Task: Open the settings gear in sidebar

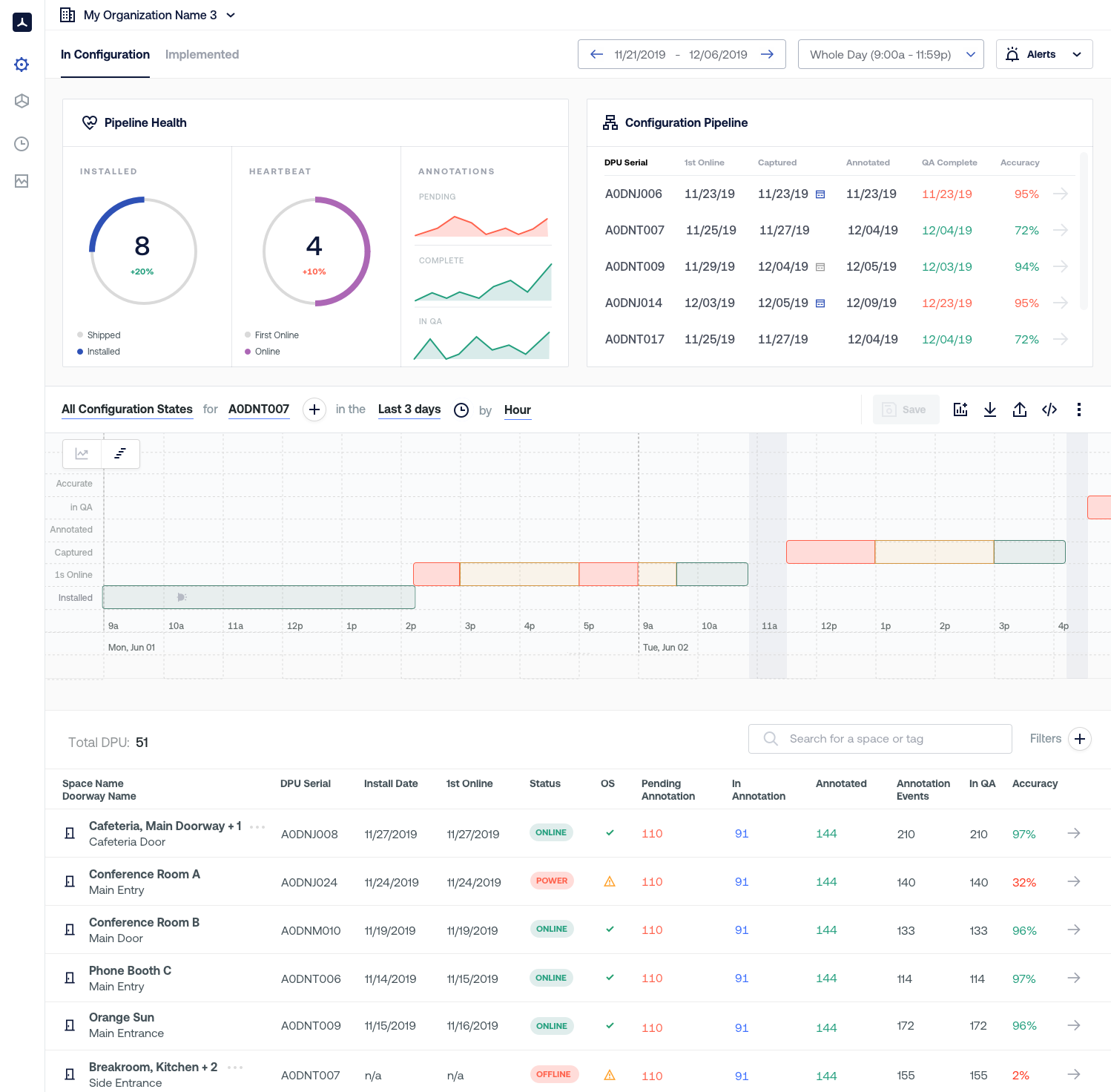Action: pyautogui.click(x=22, y=65)
